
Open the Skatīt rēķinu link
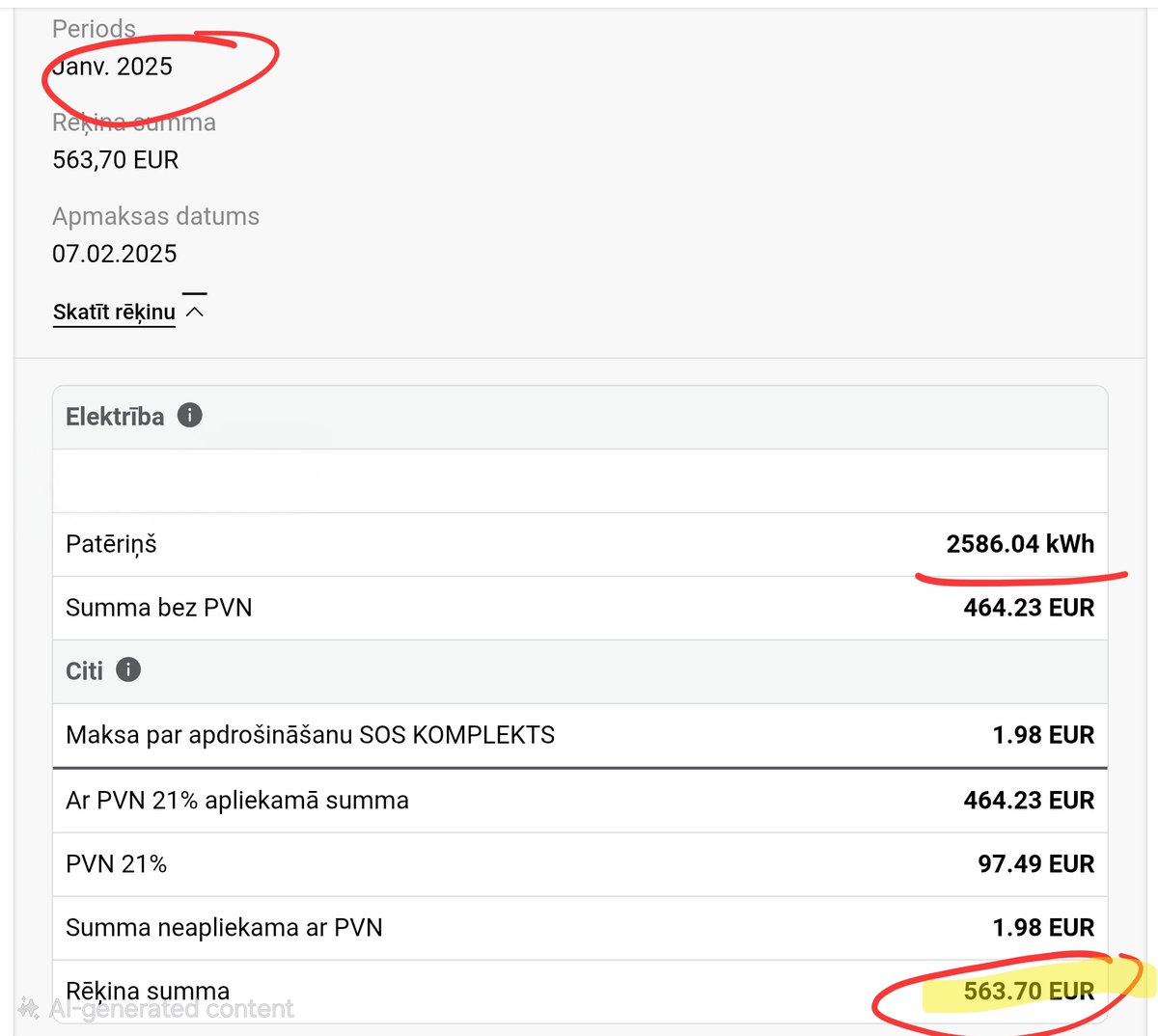pos(114,312)
